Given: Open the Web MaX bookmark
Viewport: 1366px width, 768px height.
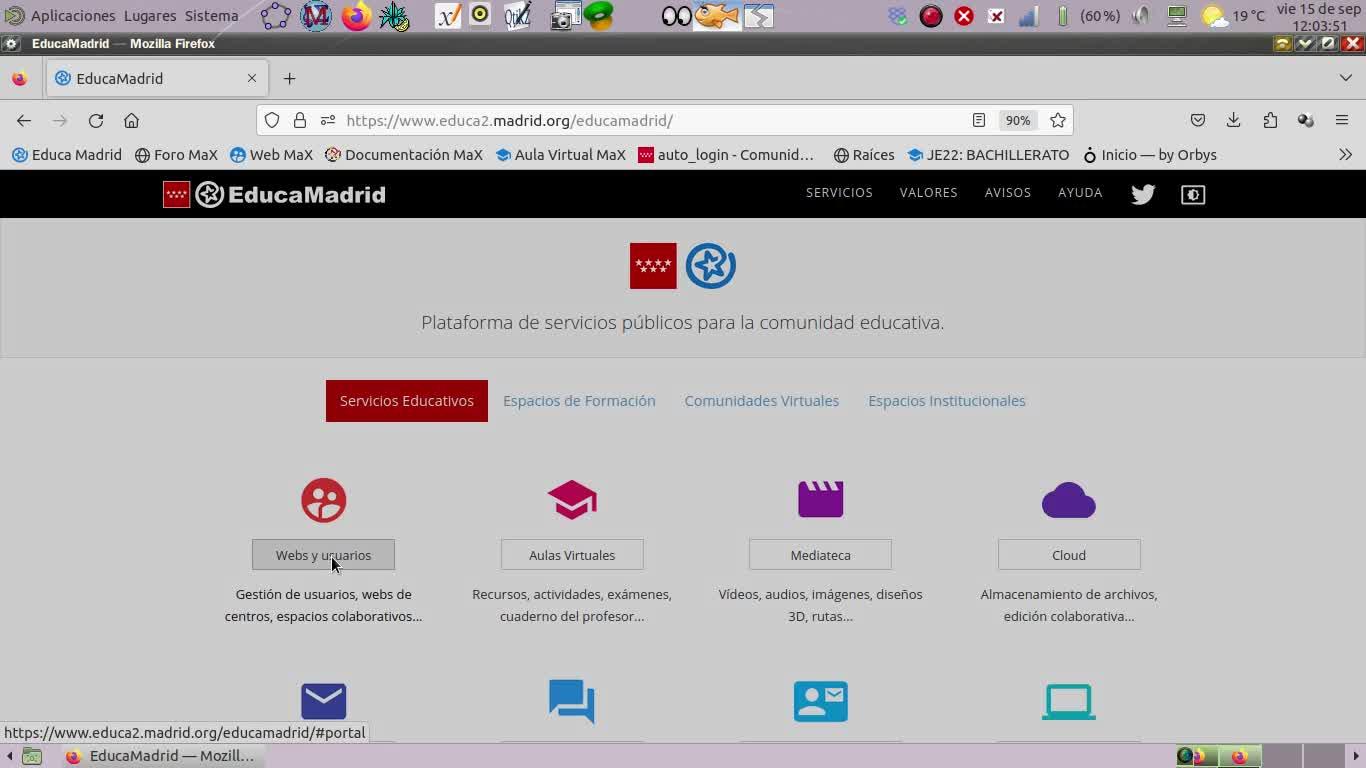Looking at the screenshot, I should pos(271,155).
